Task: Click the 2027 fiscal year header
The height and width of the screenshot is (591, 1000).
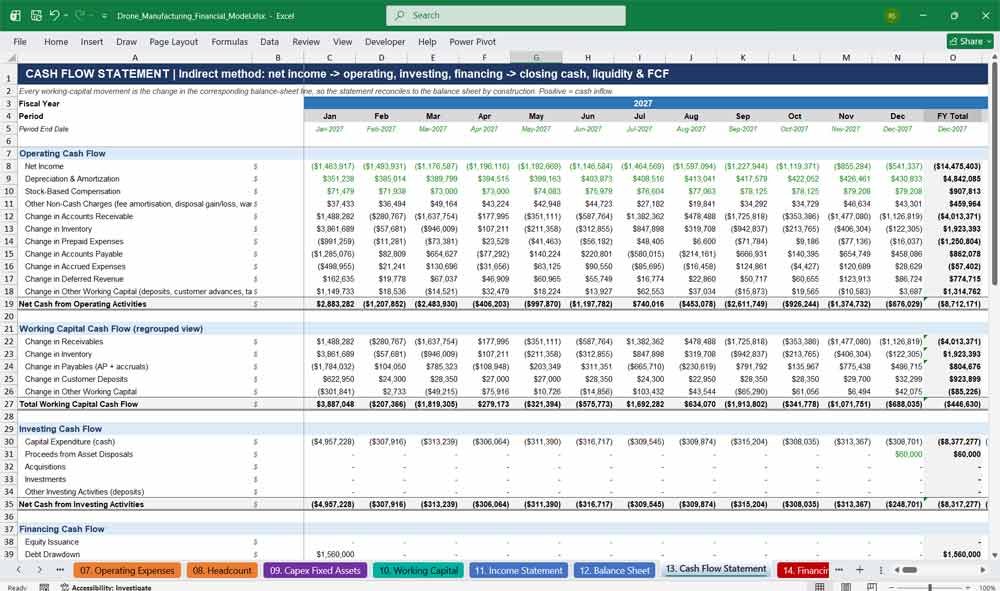Action: tap(642, 103)
